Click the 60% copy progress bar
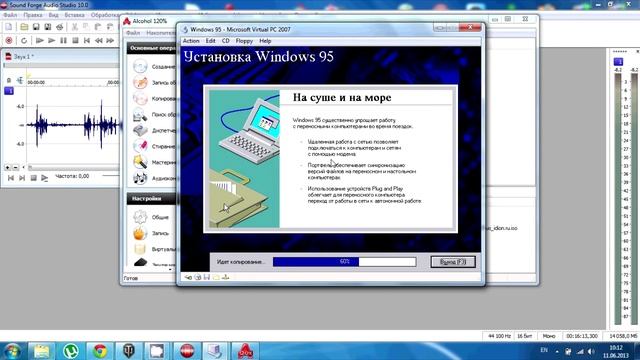The image size is (640, 360). tap(344, 262)
